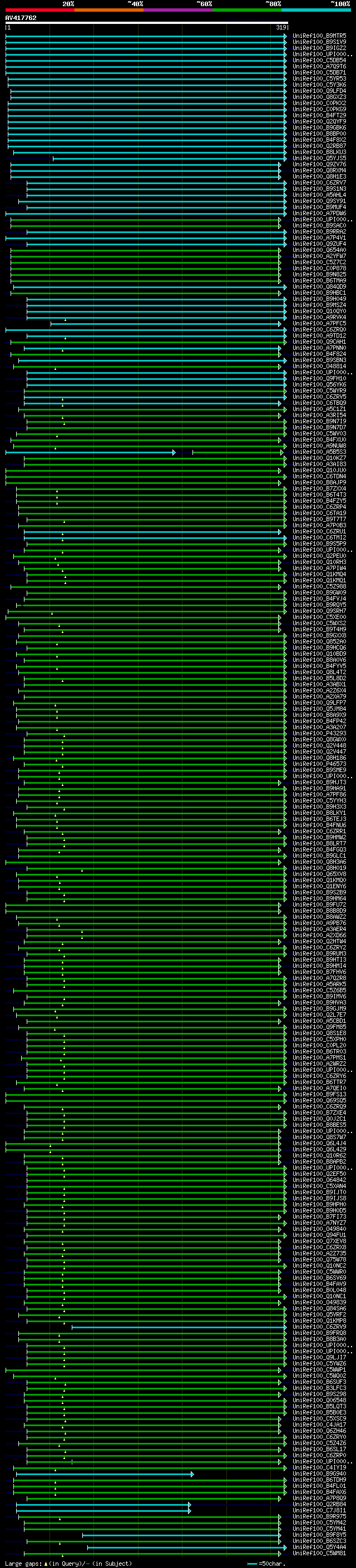Select the label UniRef100_C4IYI9
Image resolution: width=356 pixels, height=1568 pixels.
pyautogui.click(x=319, y=1467)
